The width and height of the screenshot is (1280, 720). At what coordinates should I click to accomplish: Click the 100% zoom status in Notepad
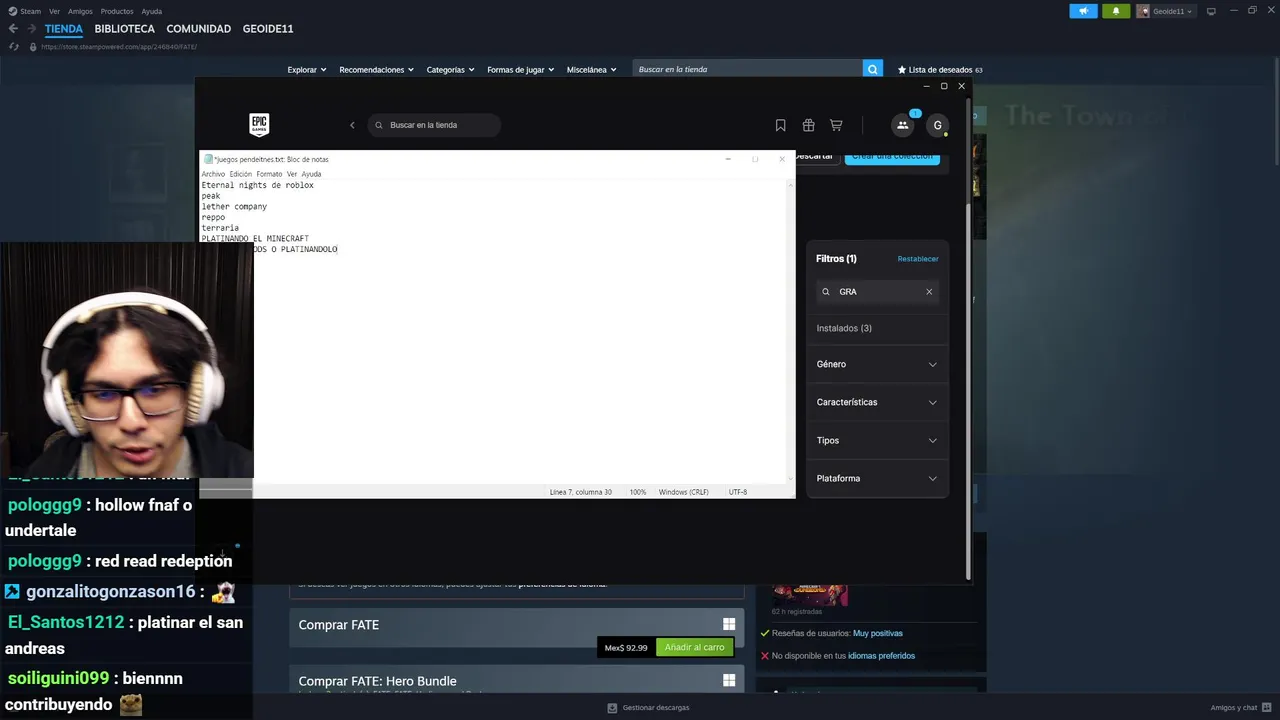[638, 492]
